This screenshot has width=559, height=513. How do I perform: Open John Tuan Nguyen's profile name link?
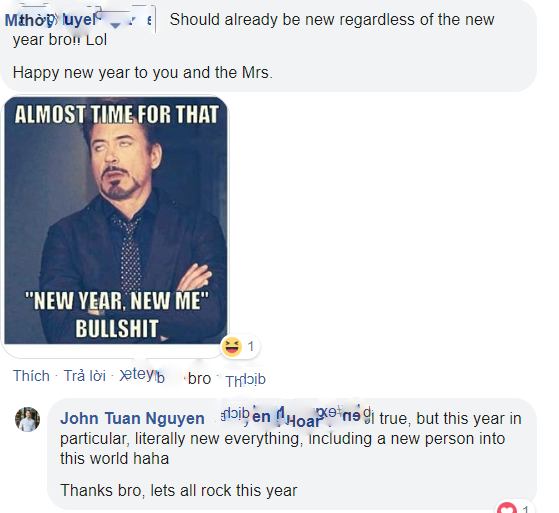[132, 418]
